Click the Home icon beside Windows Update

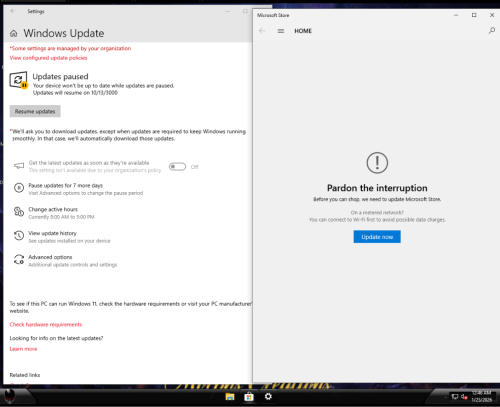pyautogui.click(x=14, y=33)
